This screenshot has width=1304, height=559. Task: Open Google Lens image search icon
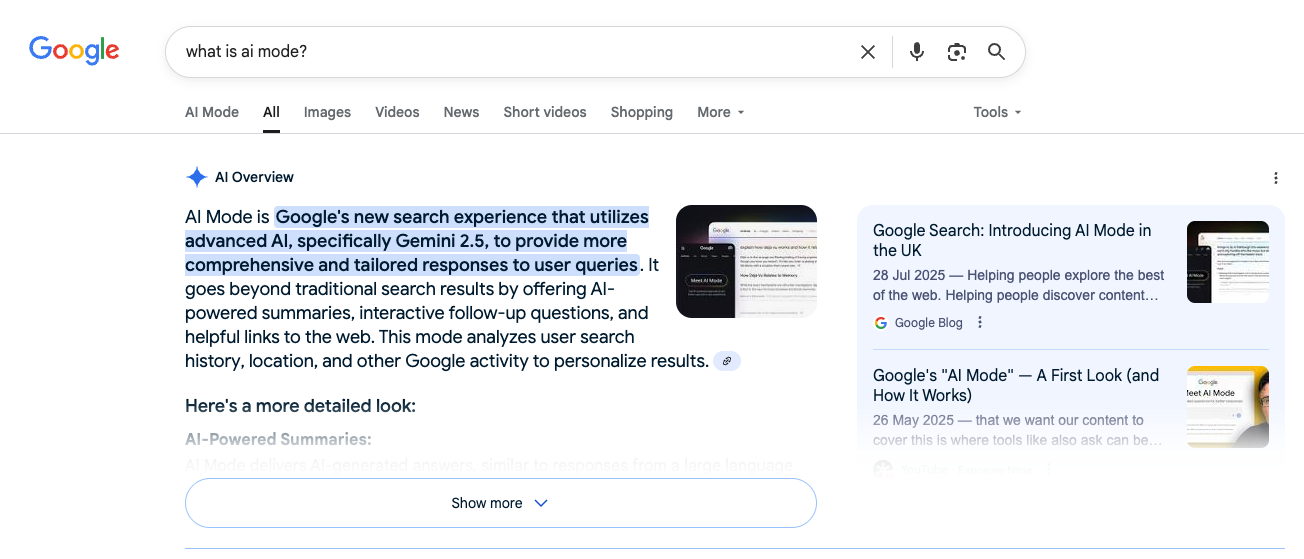coord(957,52)
